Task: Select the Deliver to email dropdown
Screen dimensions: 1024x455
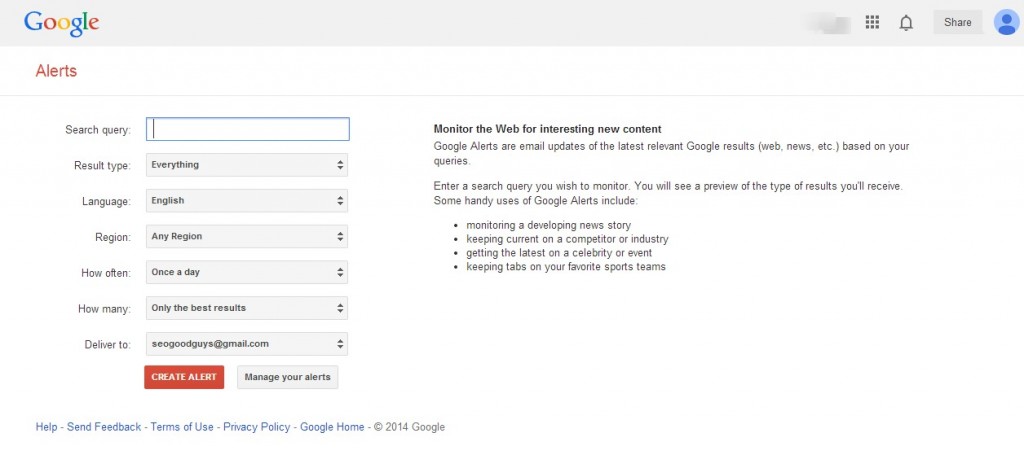Action: click(x=247, y=344)
